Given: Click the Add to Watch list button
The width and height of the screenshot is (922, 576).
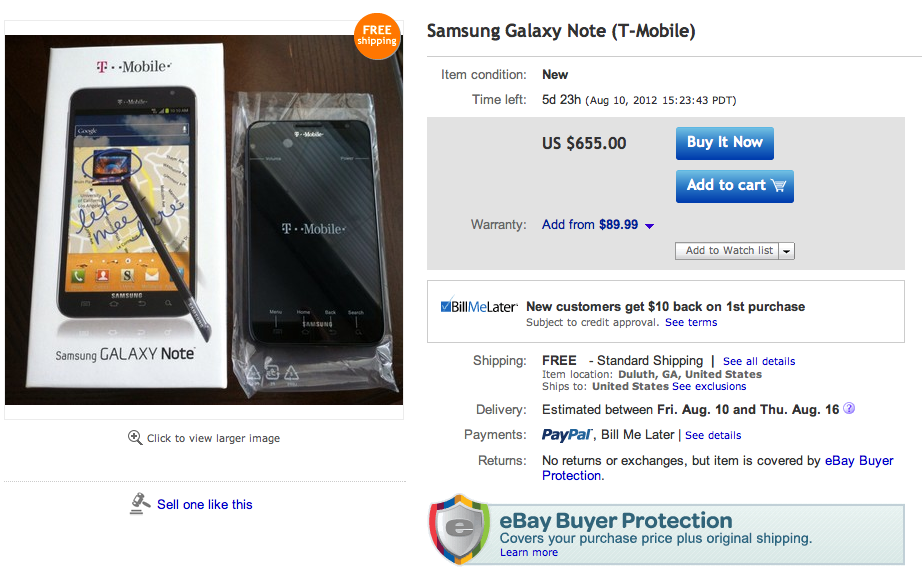Looking at the screenshot, I should pos(728,251).
